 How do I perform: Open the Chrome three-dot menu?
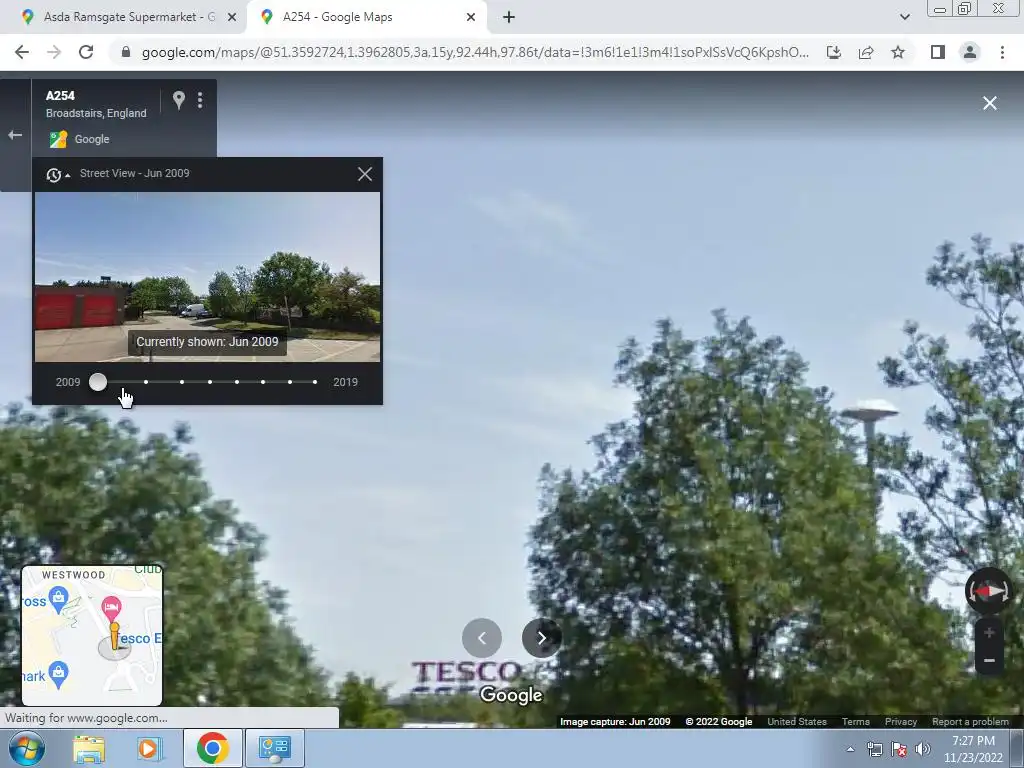tap(1002, 52)
